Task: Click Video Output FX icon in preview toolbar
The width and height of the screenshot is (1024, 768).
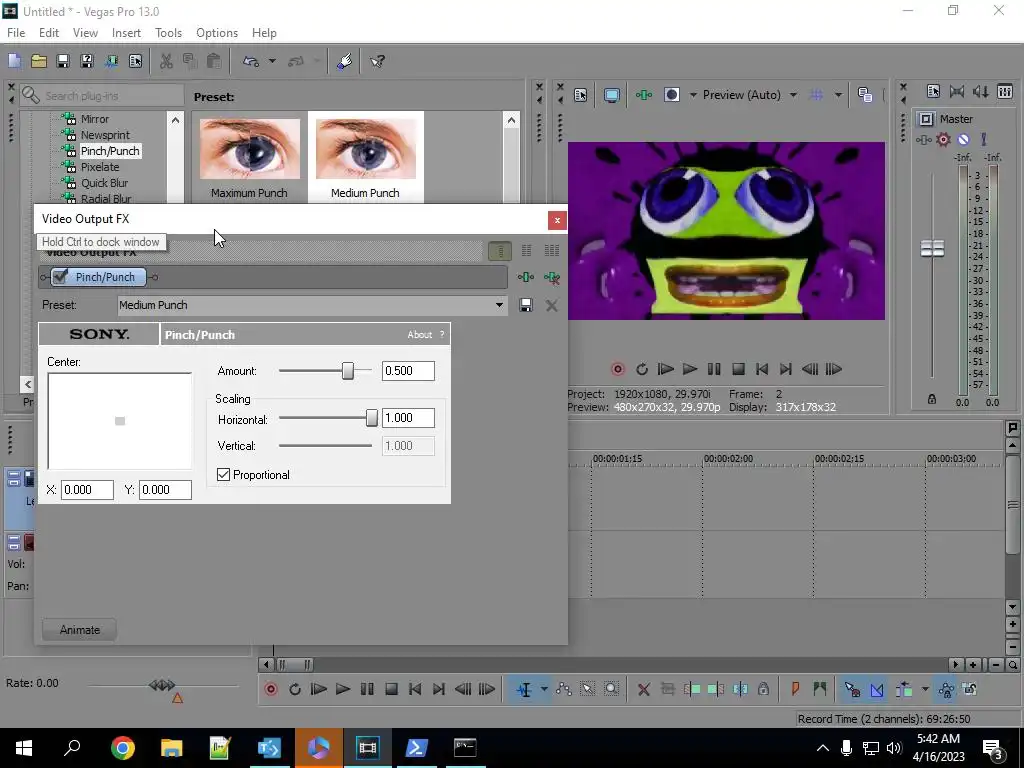Action: [644, 95]
